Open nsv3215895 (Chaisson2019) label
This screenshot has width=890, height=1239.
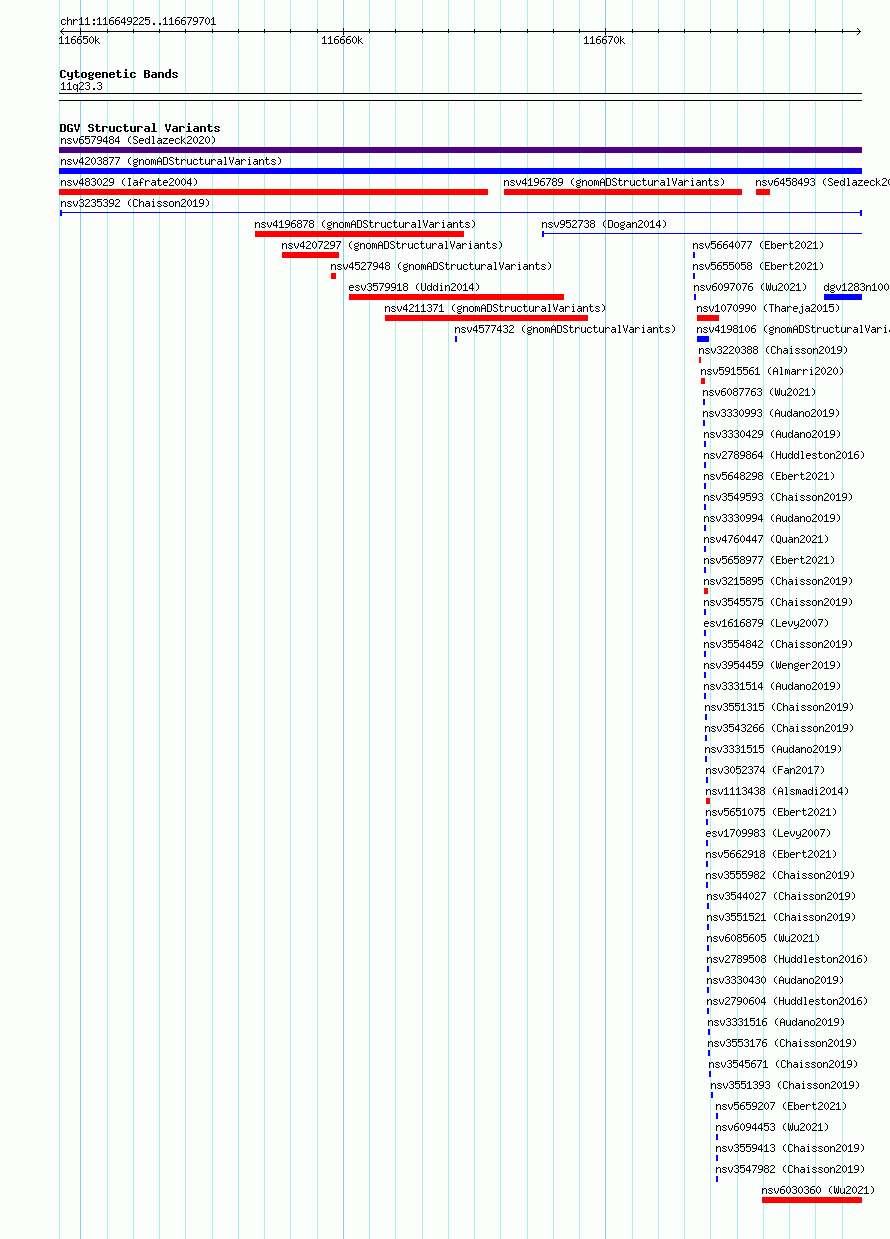pos(778,581)
